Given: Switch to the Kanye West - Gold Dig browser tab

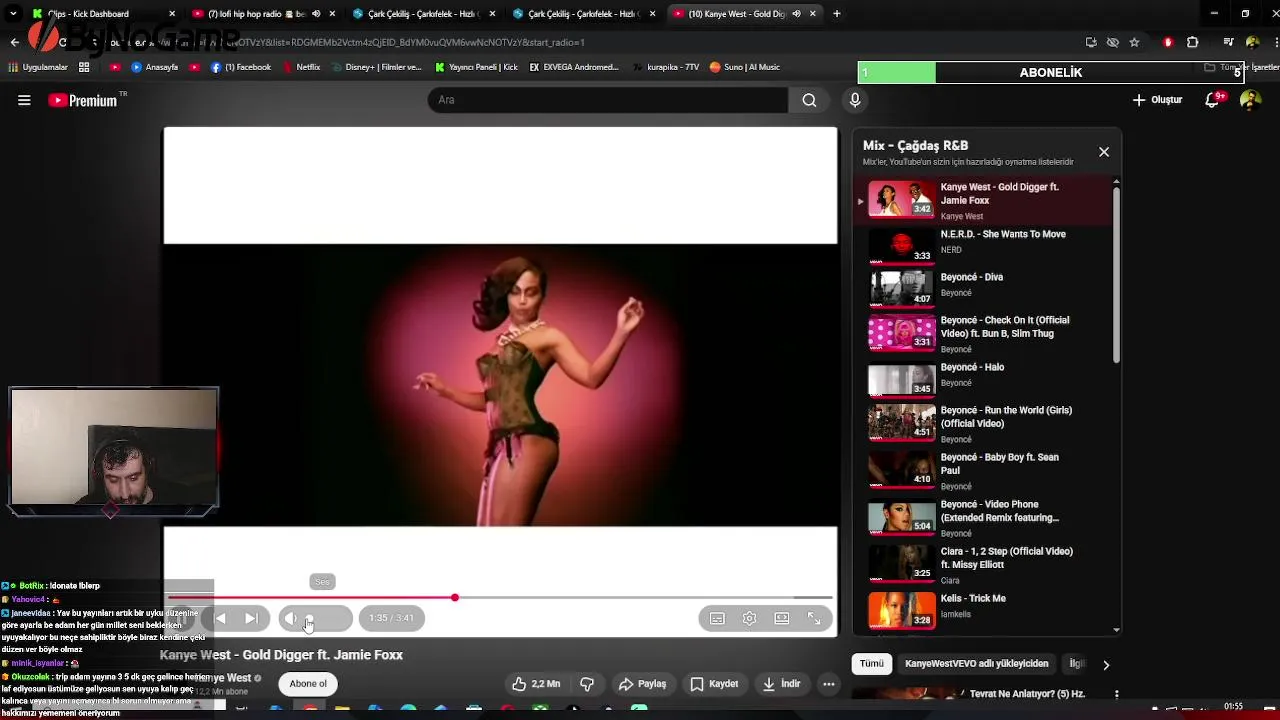Looking at the screenshot, I should [745, 14].
